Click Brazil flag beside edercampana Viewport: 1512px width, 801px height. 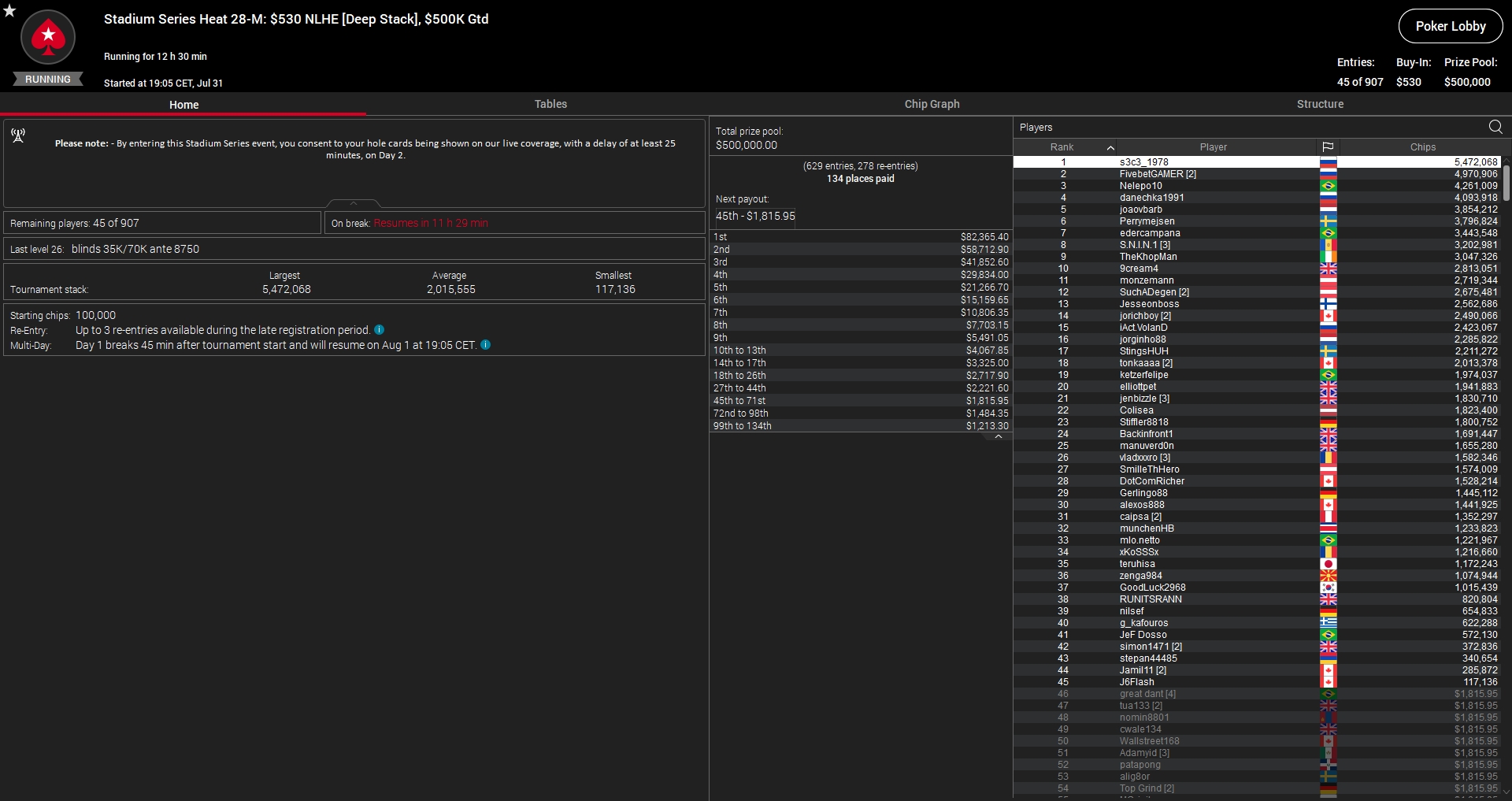1329,233
